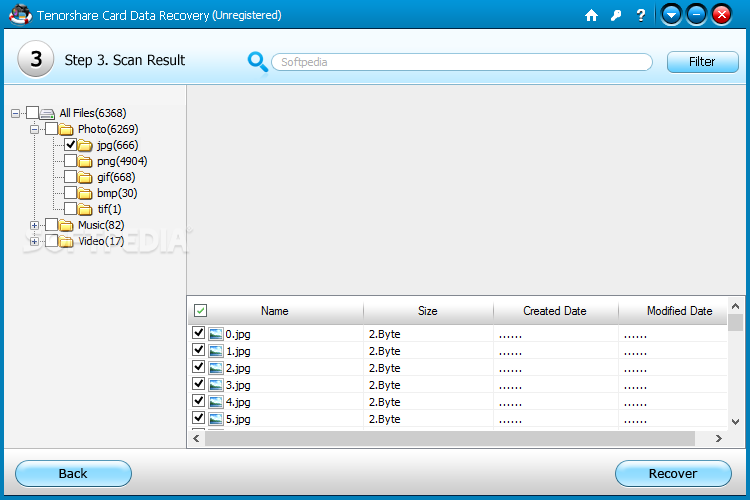Click the gif folder icon

click(x=85, y=178)
